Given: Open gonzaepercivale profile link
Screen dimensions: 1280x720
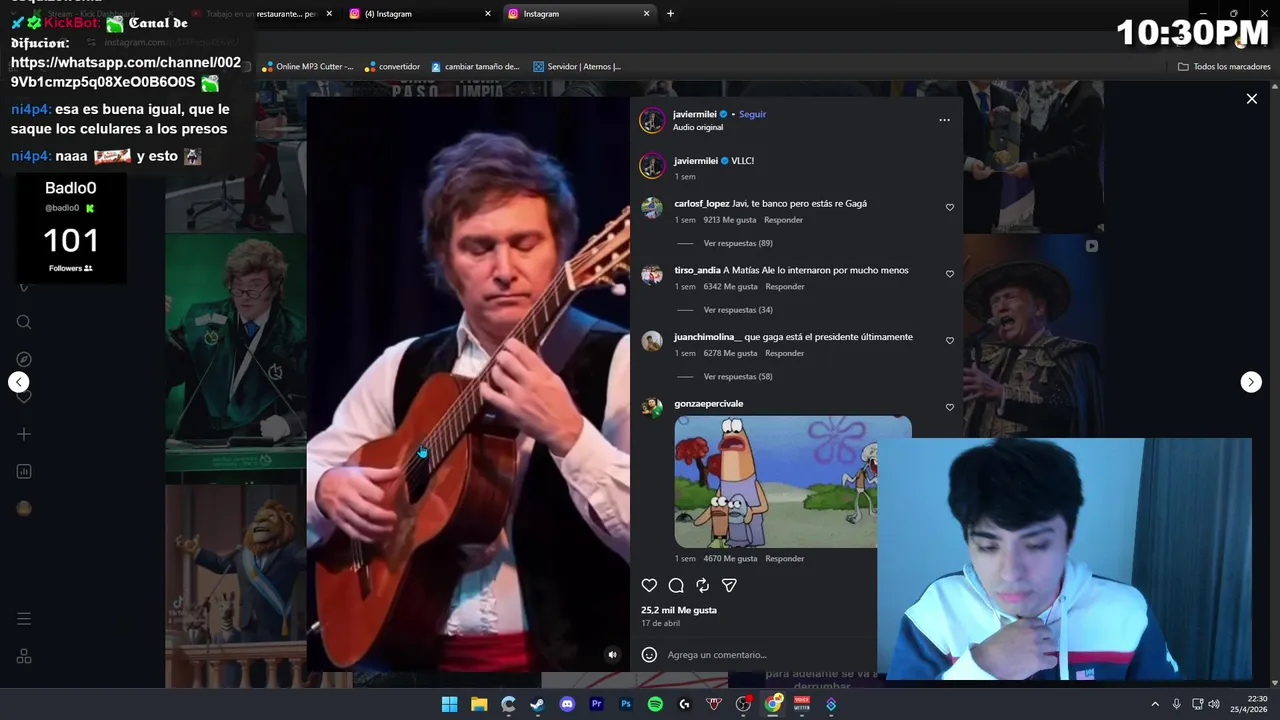Looking at the screenshot, I should 709,404.
